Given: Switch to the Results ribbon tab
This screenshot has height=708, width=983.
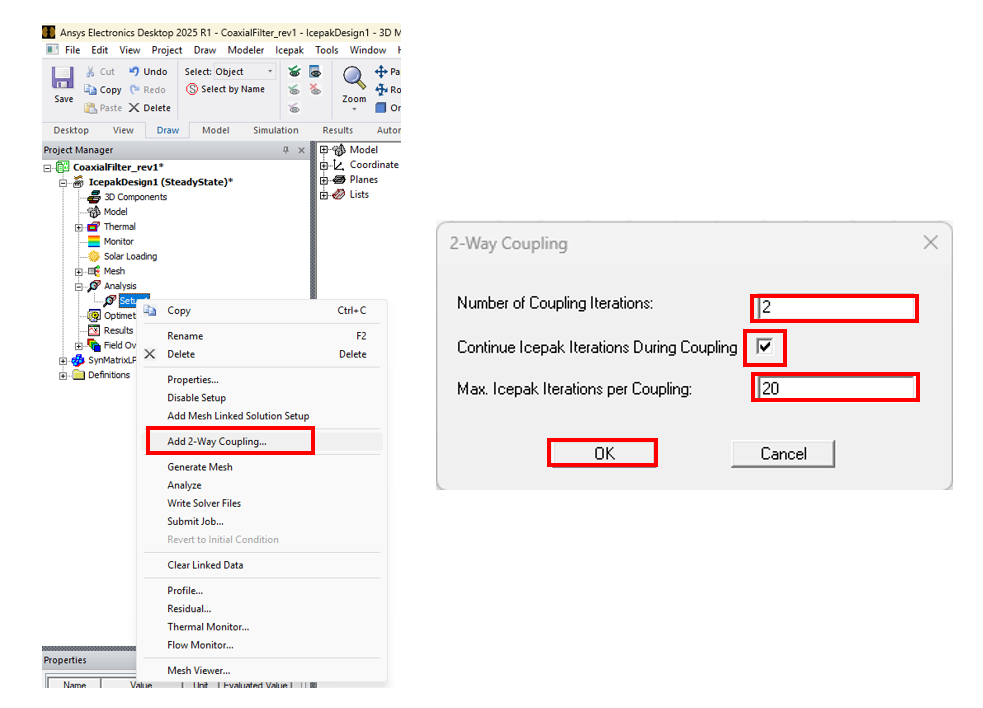Looking at the screenshot, I should pyautogui.click(x=337, y=130).
